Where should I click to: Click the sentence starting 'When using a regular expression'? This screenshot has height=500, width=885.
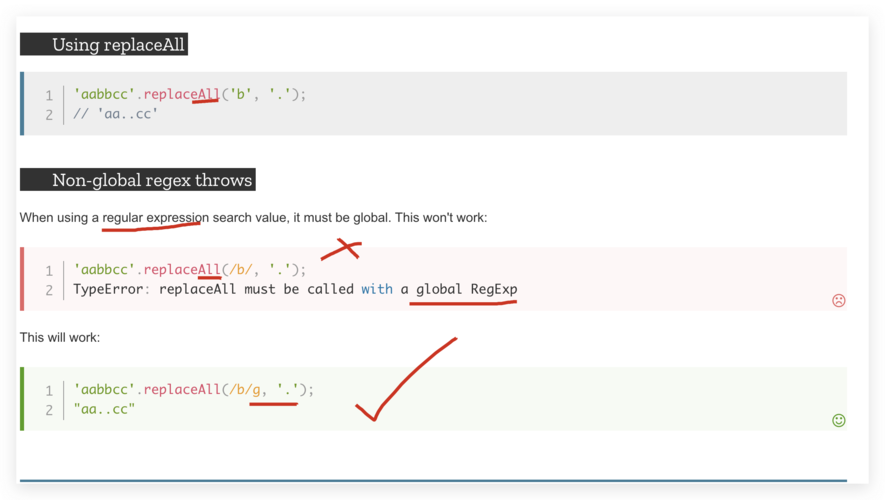pyautogui.click(x=253, y=218)
